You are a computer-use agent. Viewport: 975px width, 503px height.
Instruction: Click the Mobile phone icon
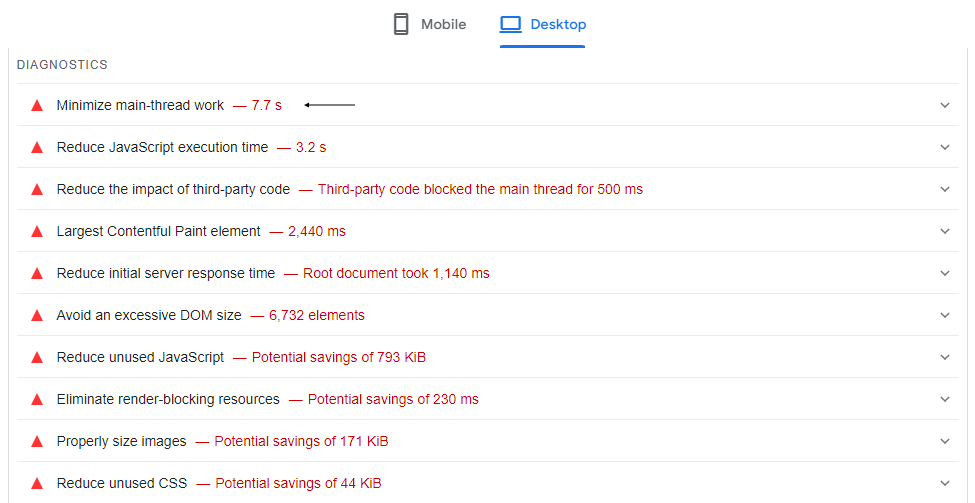coord(401,24)
